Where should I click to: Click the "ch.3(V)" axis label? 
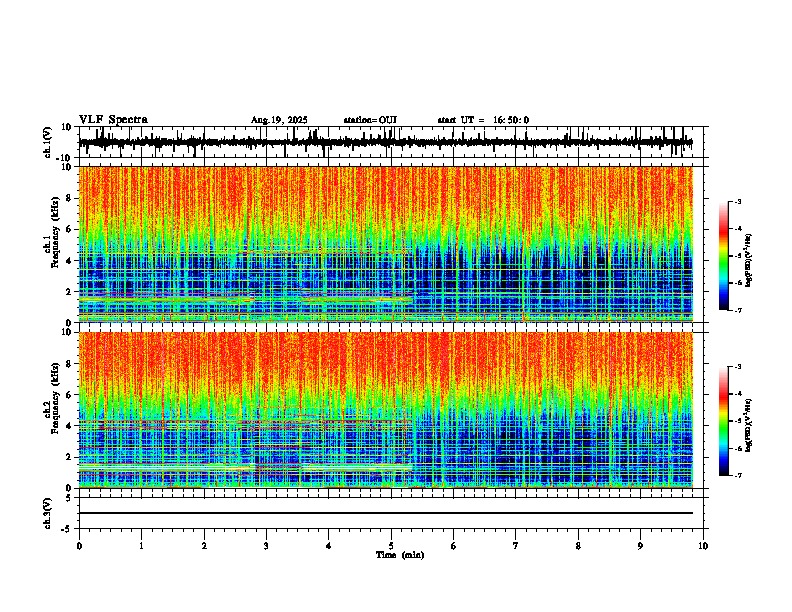[48, 513]
